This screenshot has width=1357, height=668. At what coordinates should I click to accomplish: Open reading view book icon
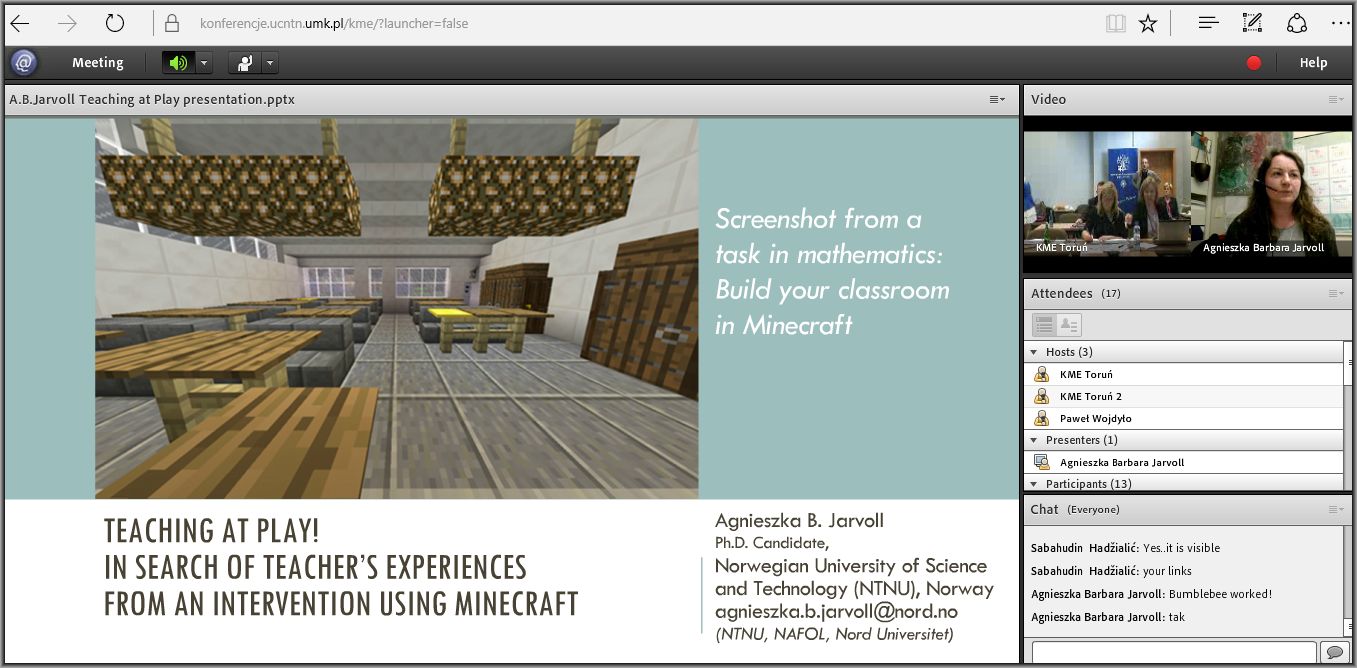(x=1116, y=23)
